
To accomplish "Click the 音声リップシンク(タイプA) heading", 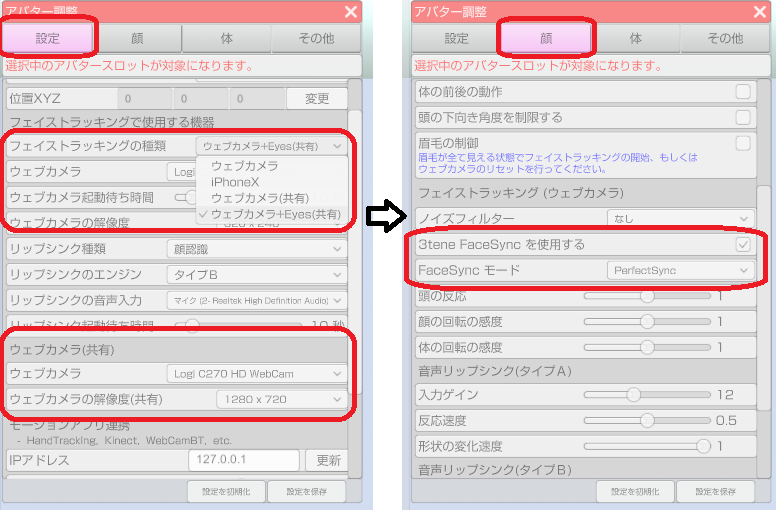I will coord(495,371).
